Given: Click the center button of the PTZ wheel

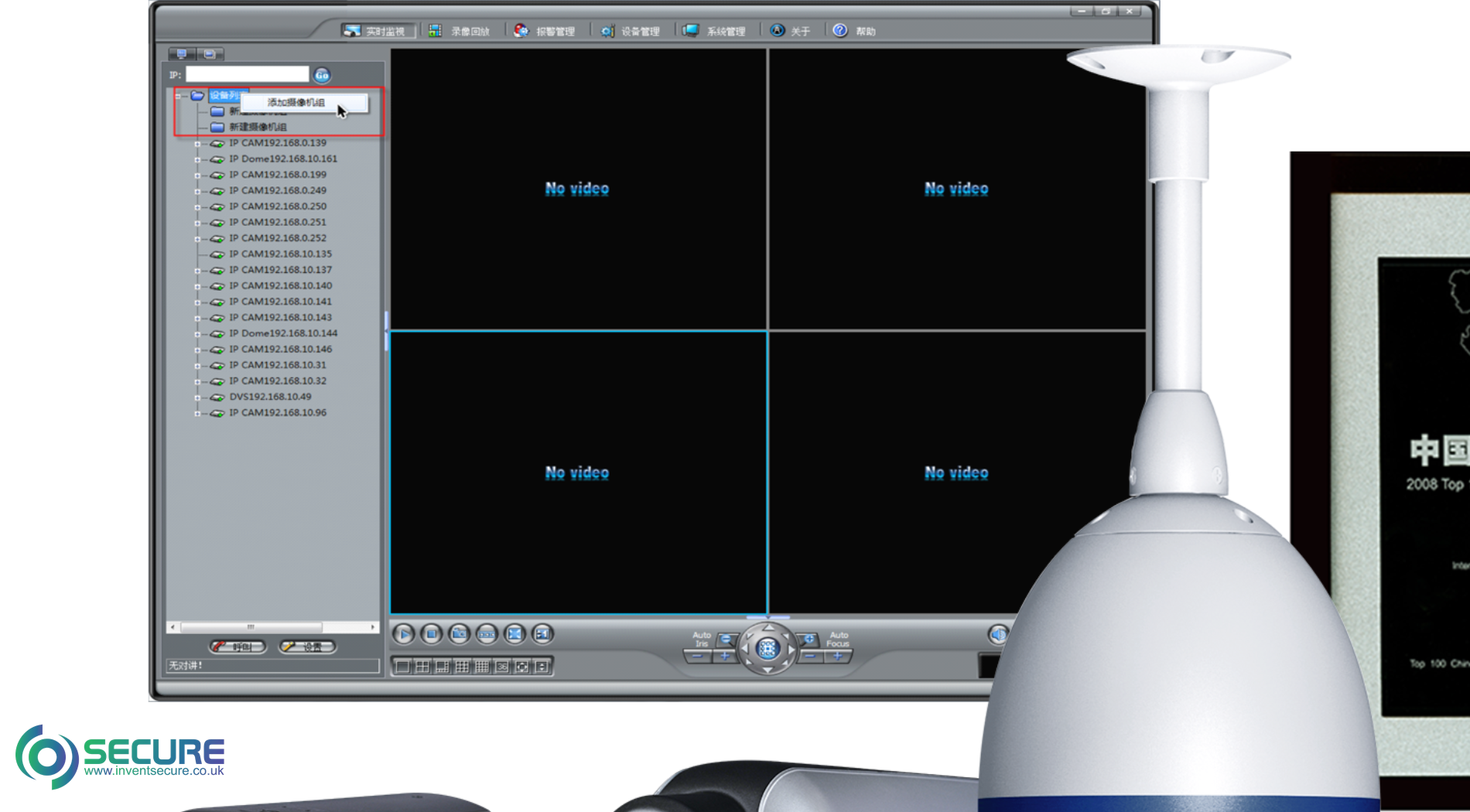Looking at the screenshot, I should tap(767, 649).
